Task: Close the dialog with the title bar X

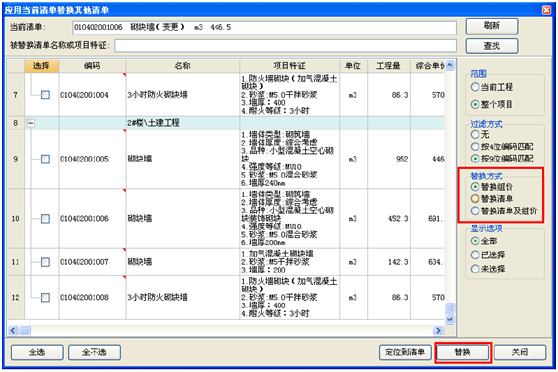Action: pyautogui.click(x=547, y=10)
